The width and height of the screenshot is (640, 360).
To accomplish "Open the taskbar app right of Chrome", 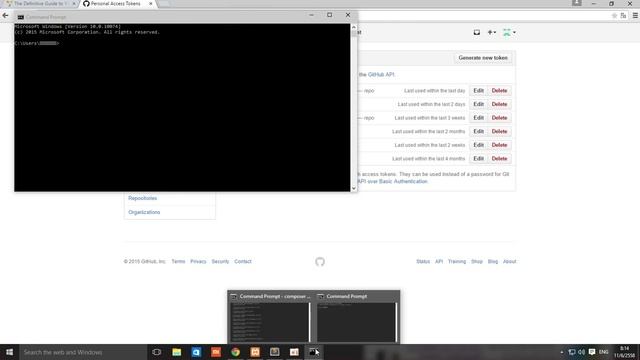I will [x=255, y=352].
